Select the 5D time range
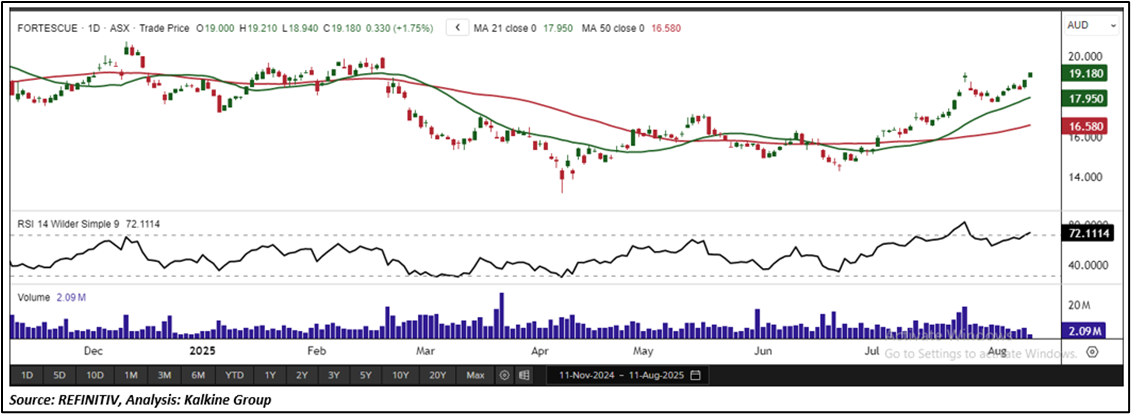Viewport: 1131px width, 414px height. tap(60, 375)
